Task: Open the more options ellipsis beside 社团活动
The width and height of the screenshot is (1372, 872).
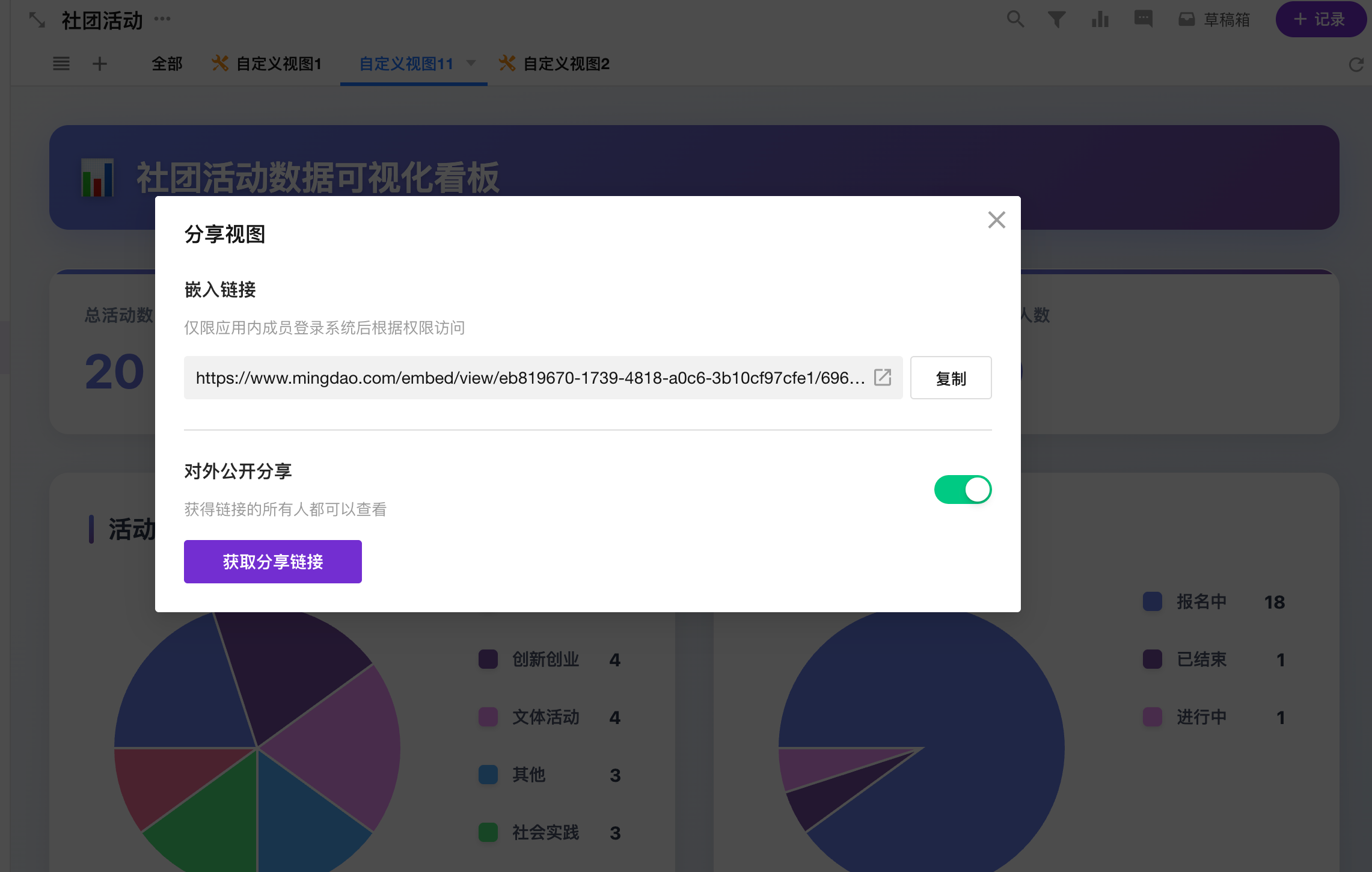Action: (162, 19)
